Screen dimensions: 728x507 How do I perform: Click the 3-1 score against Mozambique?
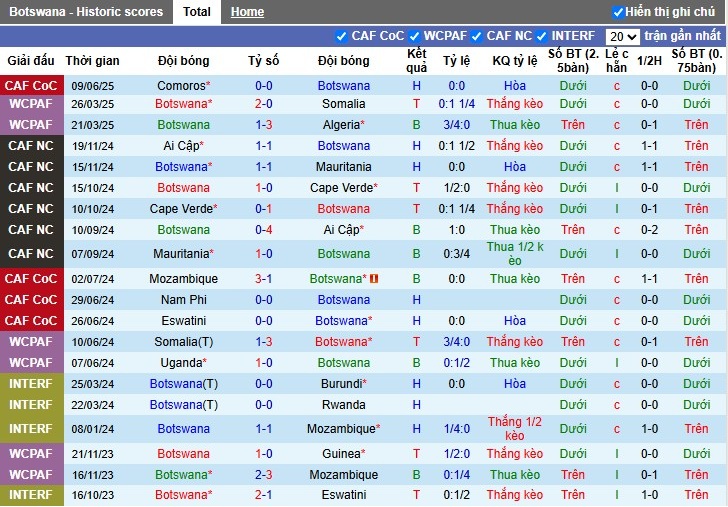click(264, 279)
